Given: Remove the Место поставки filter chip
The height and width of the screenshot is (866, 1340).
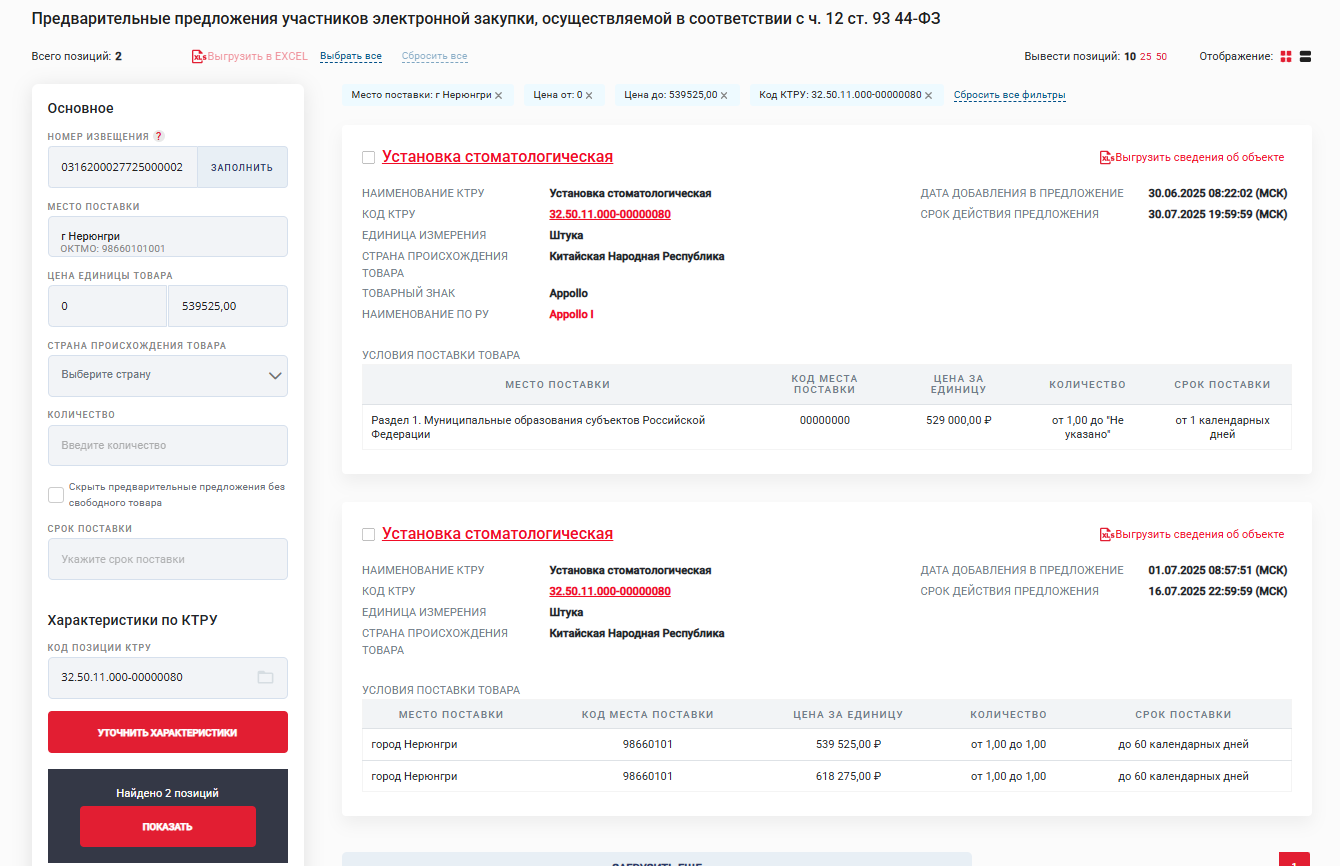Looking at the screenshot, I should (x=498, y=96).
